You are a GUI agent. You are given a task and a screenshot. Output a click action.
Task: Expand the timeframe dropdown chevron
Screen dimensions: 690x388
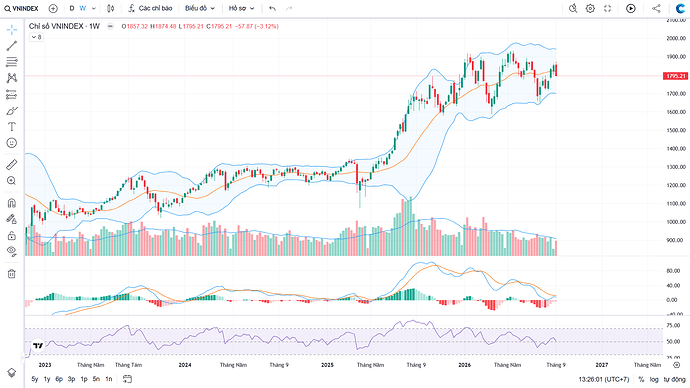pyautogui.click(x=93, y=8)
